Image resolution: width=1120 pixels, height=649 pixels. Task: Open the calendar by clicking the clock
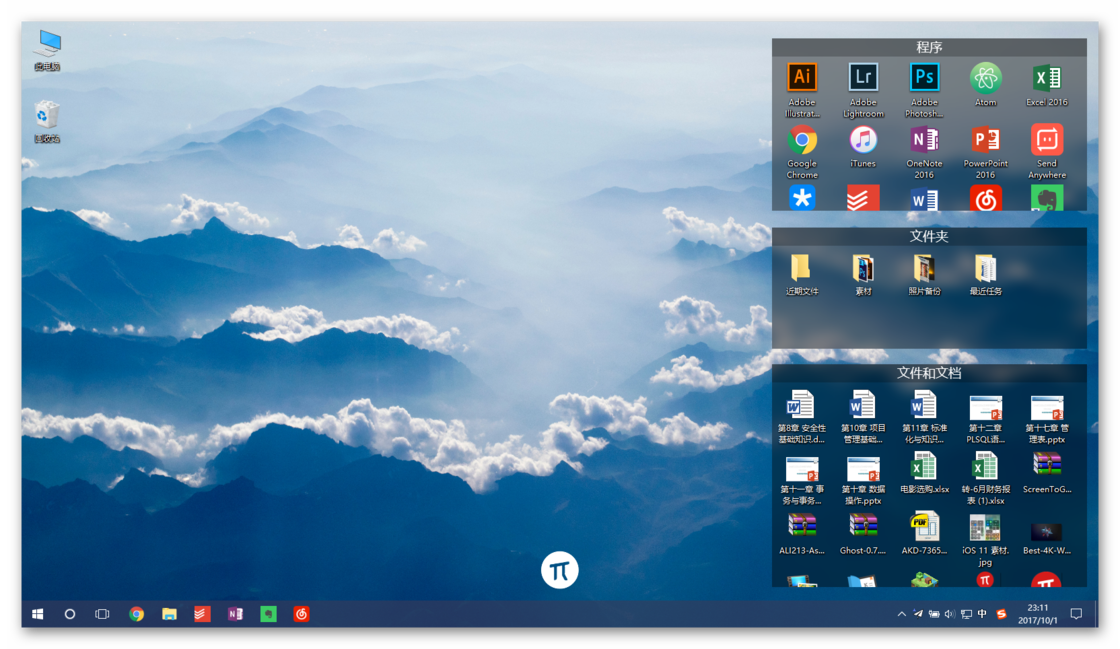coord(1037,613)
